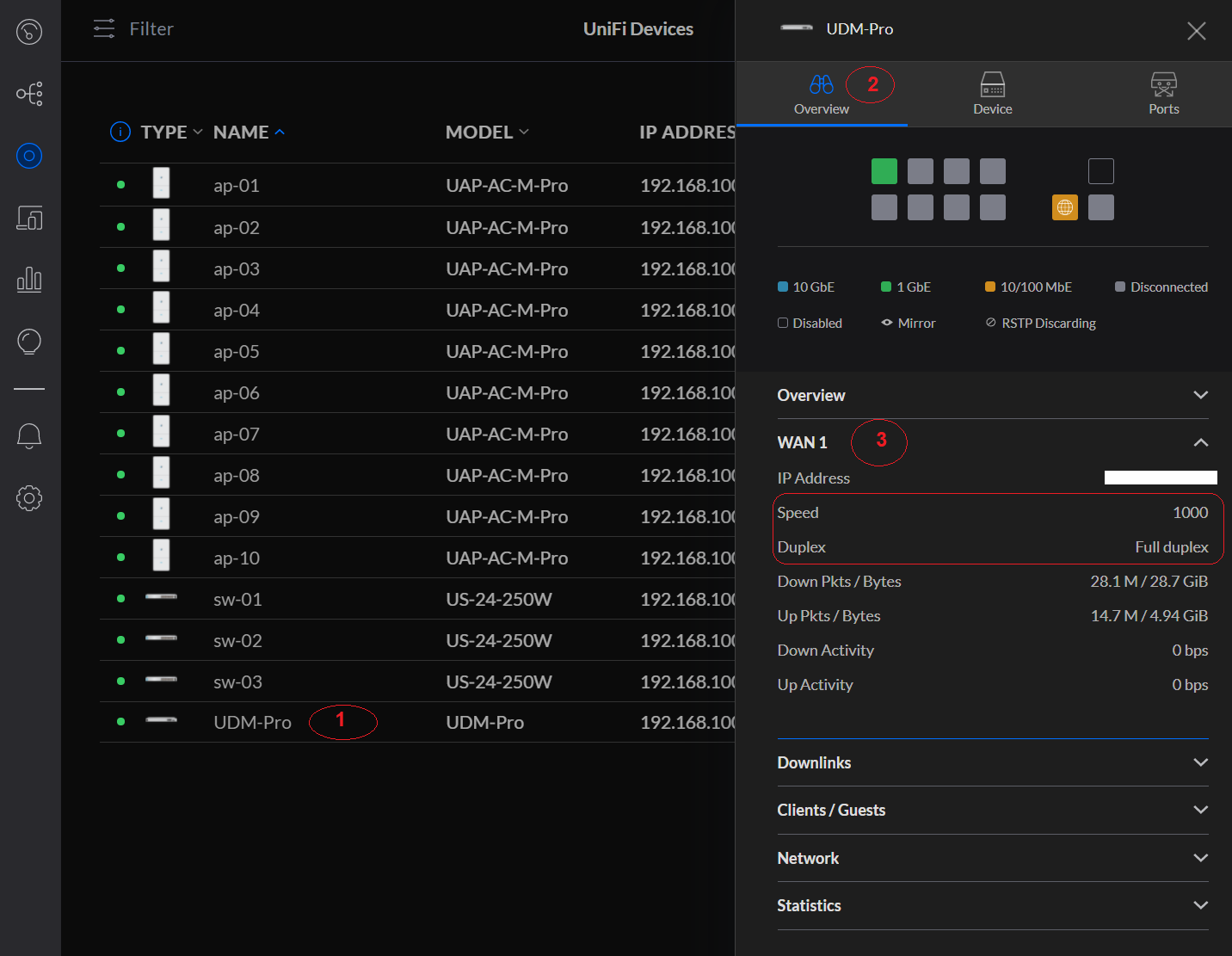The image size is (1232, 956).
Task: Click the Disconnected legend entry
Action: tap(1161, 287)
